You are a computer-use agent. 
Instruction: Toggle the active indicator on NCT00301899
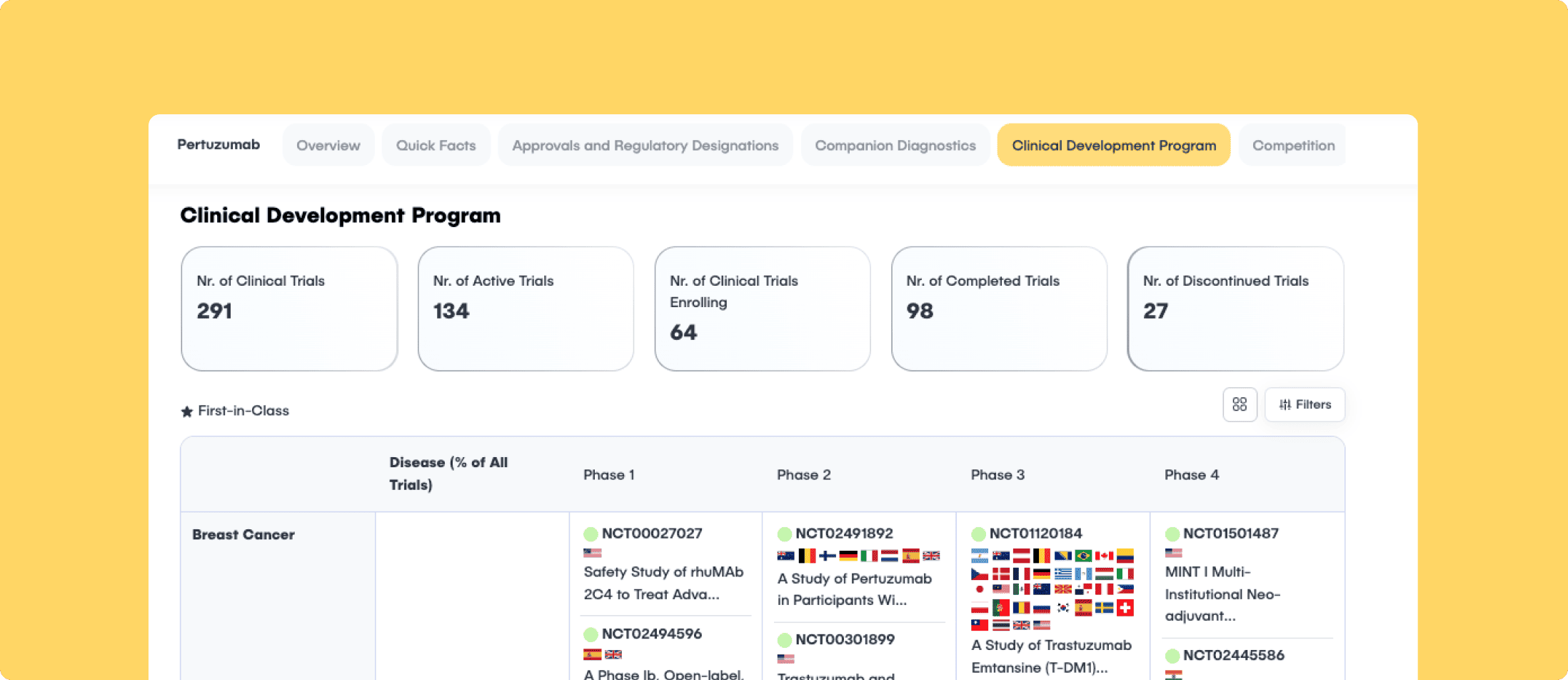tap(785, 640)
